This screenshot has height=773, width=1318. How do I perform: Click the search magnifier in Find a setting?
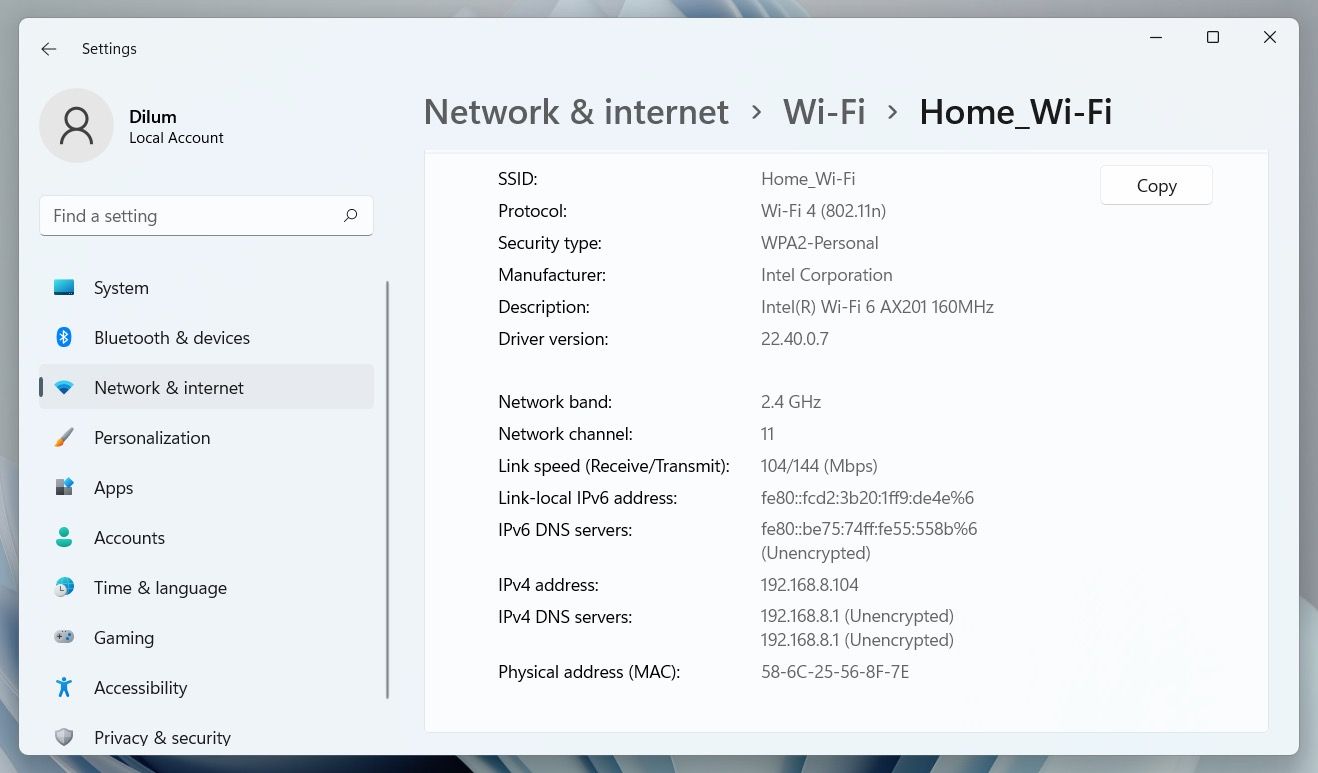pos(351,215)
